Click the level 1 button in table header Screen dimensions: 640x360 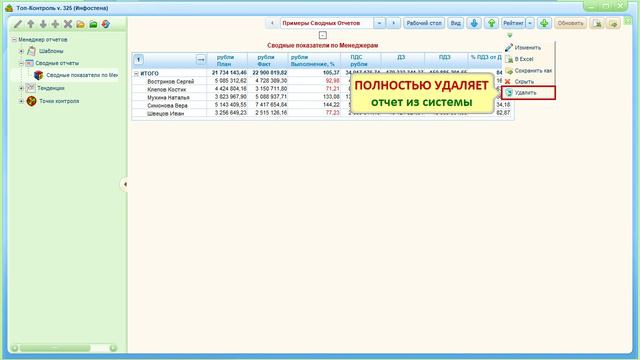click(x=138, y=60)
